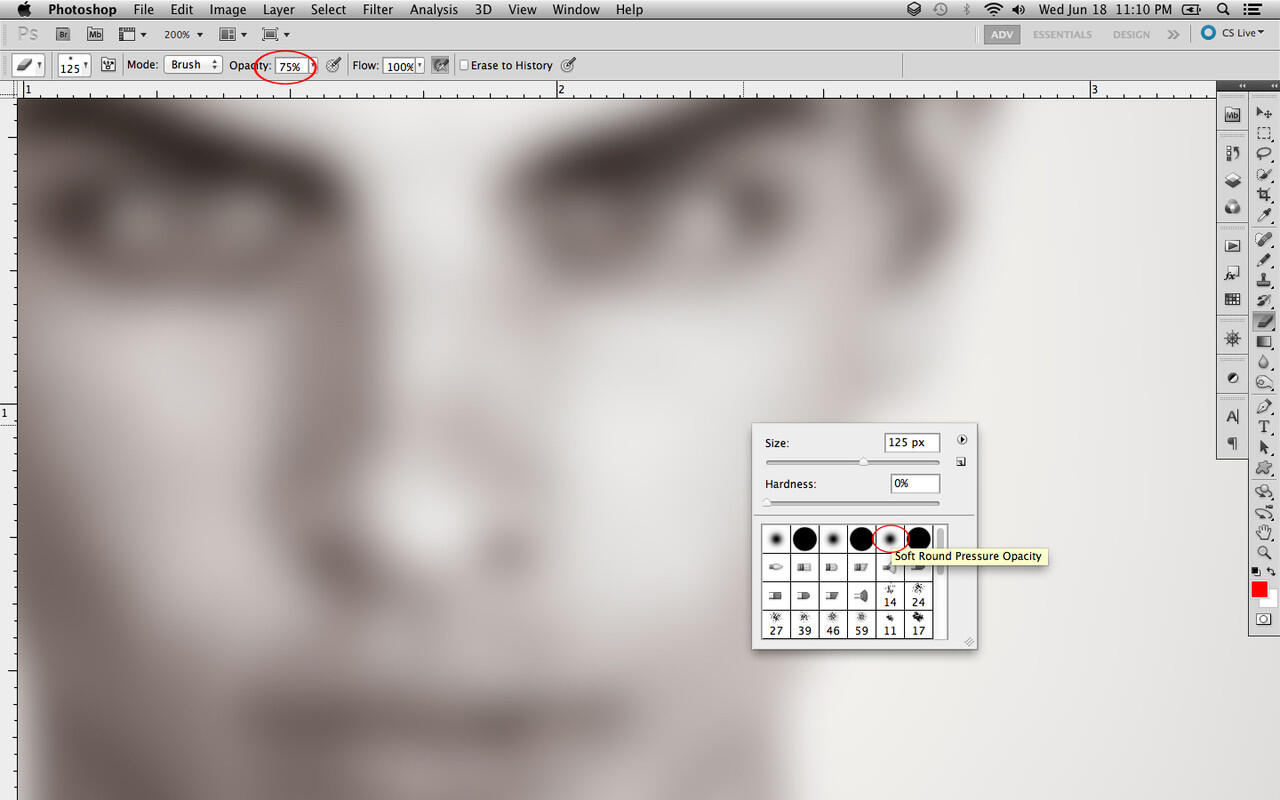Swap foreground and background colors
The width and height of the screenshot is (1280, 800).
(x=1271, y=571)
